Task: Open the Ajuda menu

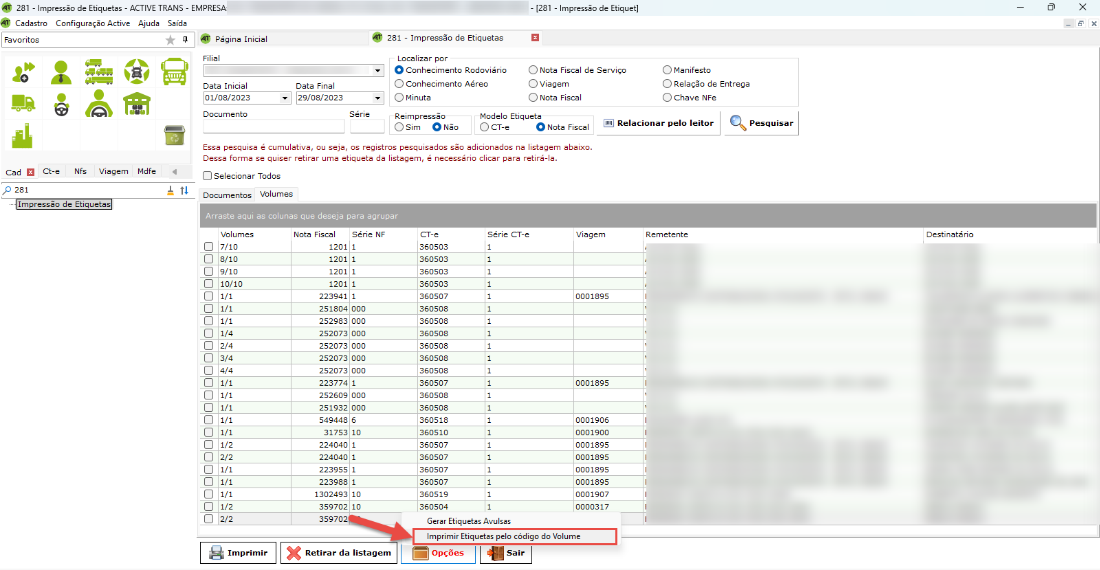Action: tap(149, 23)
